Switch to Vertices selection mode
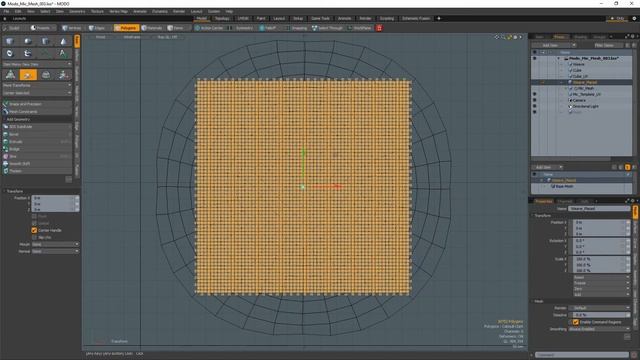The height and width of the screenshot is (360, 640). (72, 28)
